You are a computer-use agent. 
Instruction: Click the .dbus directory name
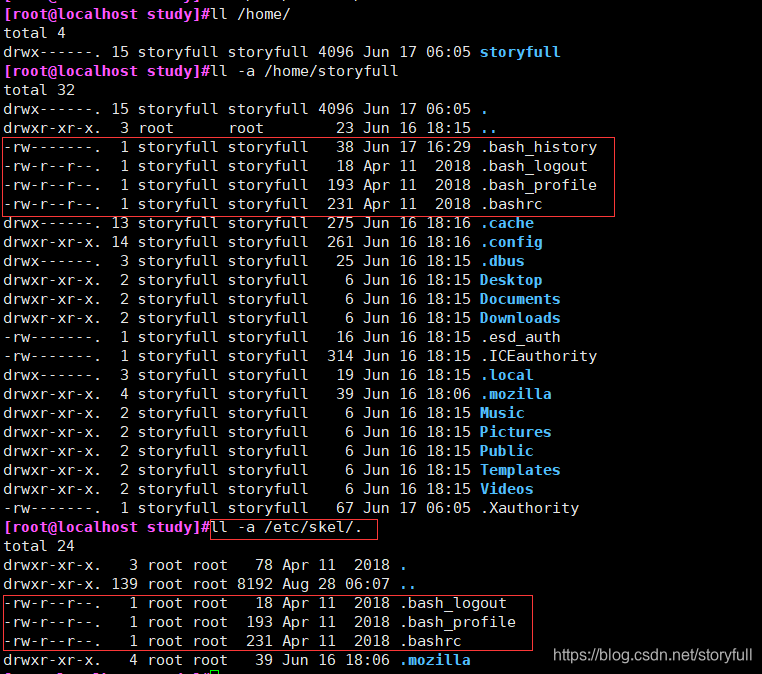pyautogui.click(x=502, y=261)
